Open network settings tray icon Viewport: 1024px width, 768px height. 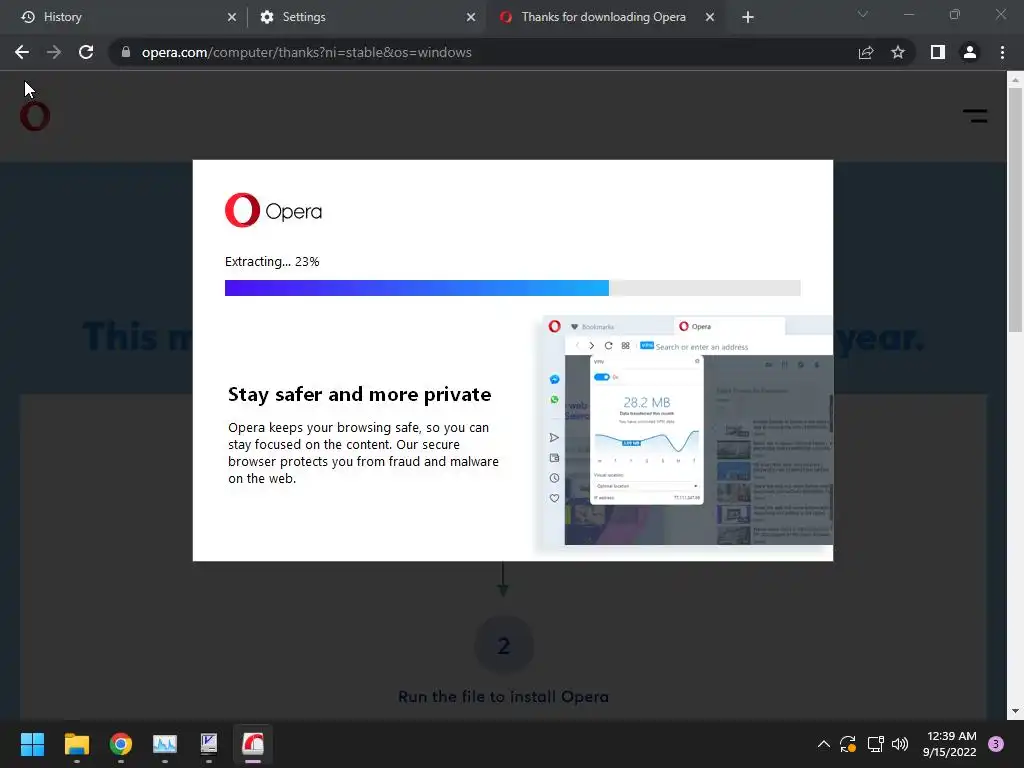click(875, 744)
